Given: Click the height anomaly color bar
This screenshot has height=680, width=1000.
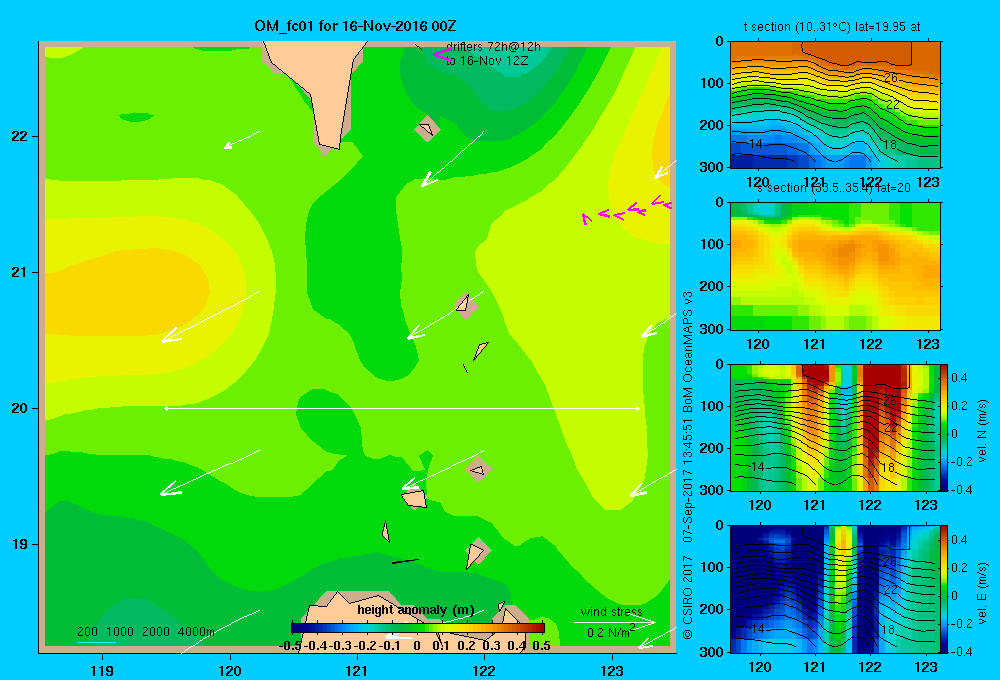Looking at the screenshot, I should (x=417, y=628).
